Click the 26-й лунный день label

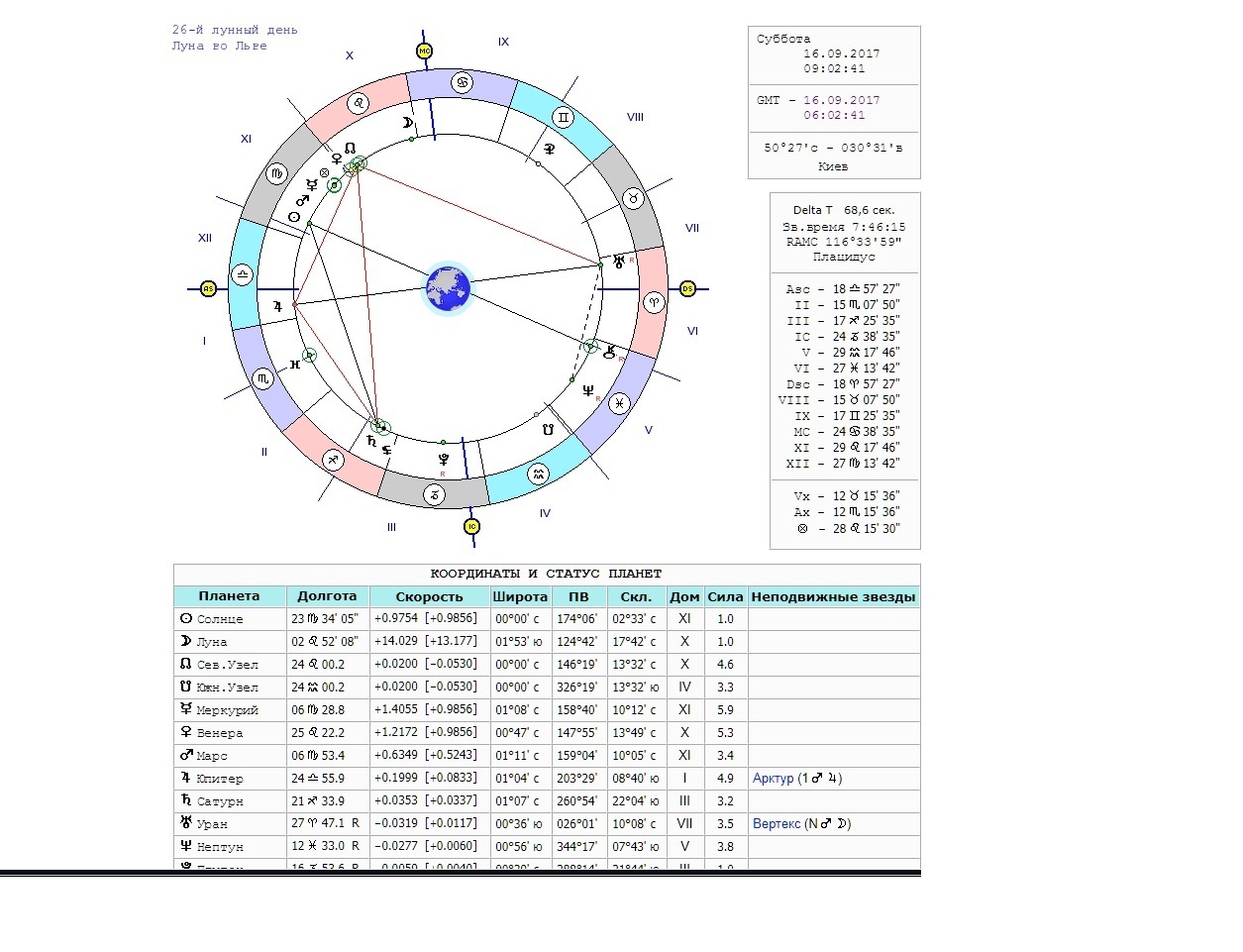[235, 30]
